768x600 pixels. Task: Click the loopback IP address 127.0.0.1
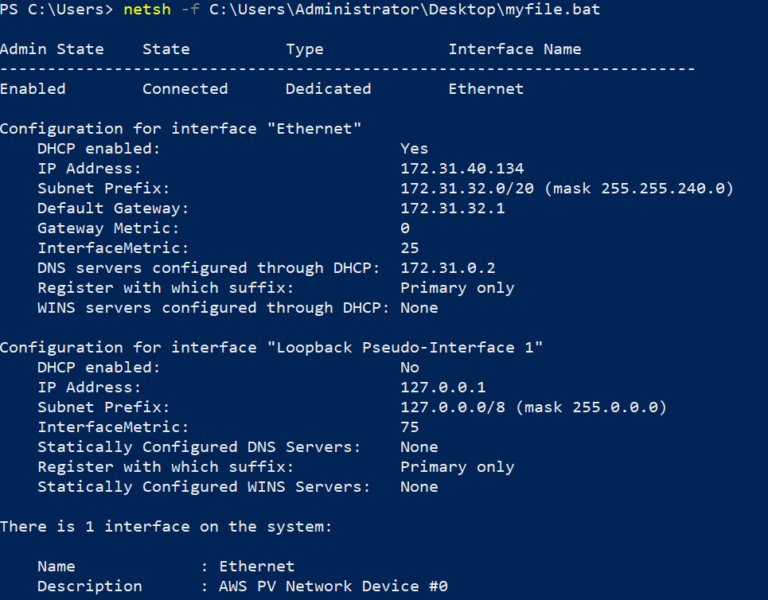pos(443,387)
